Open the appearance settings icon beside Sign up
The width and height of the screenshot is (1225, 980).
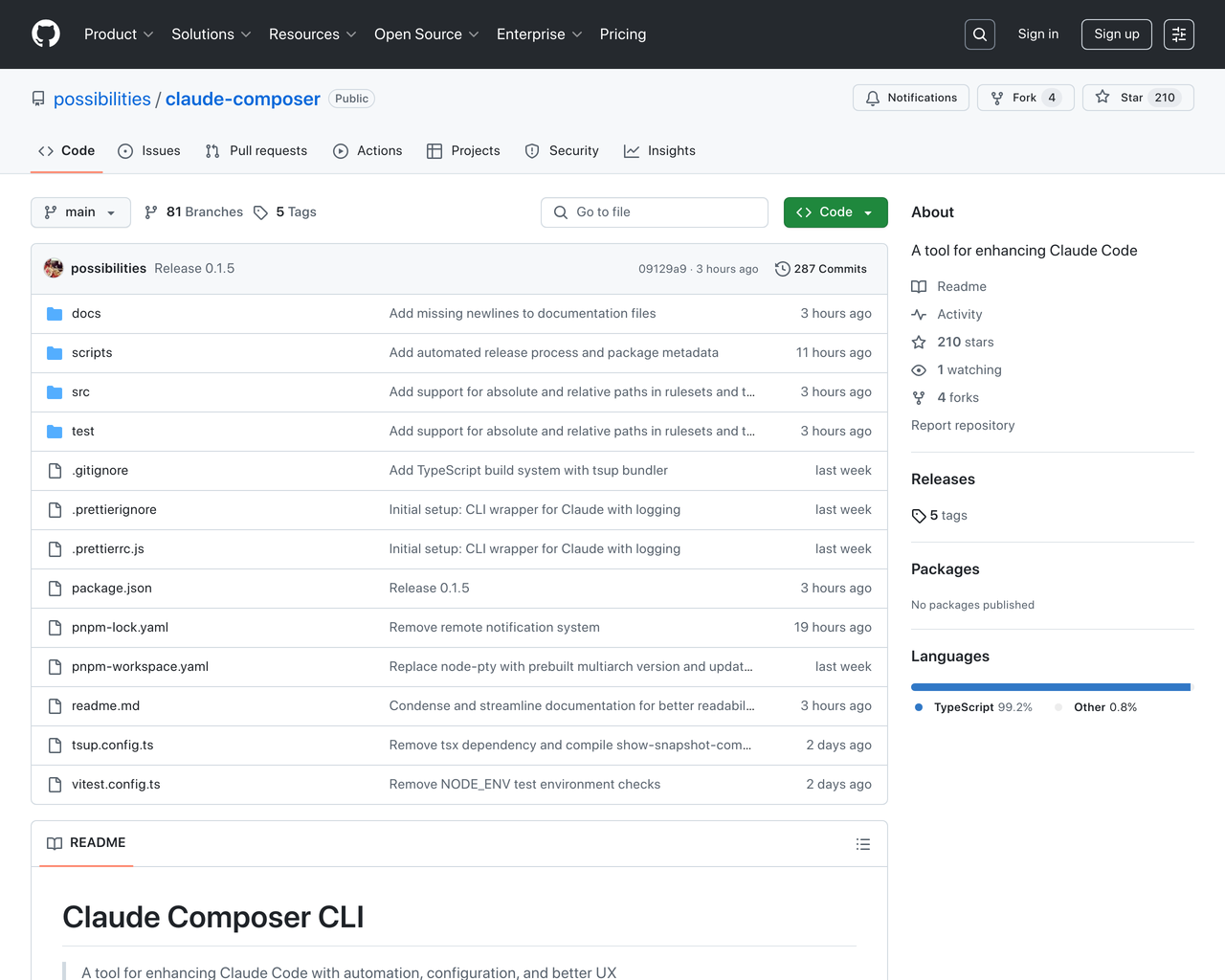1179,34
